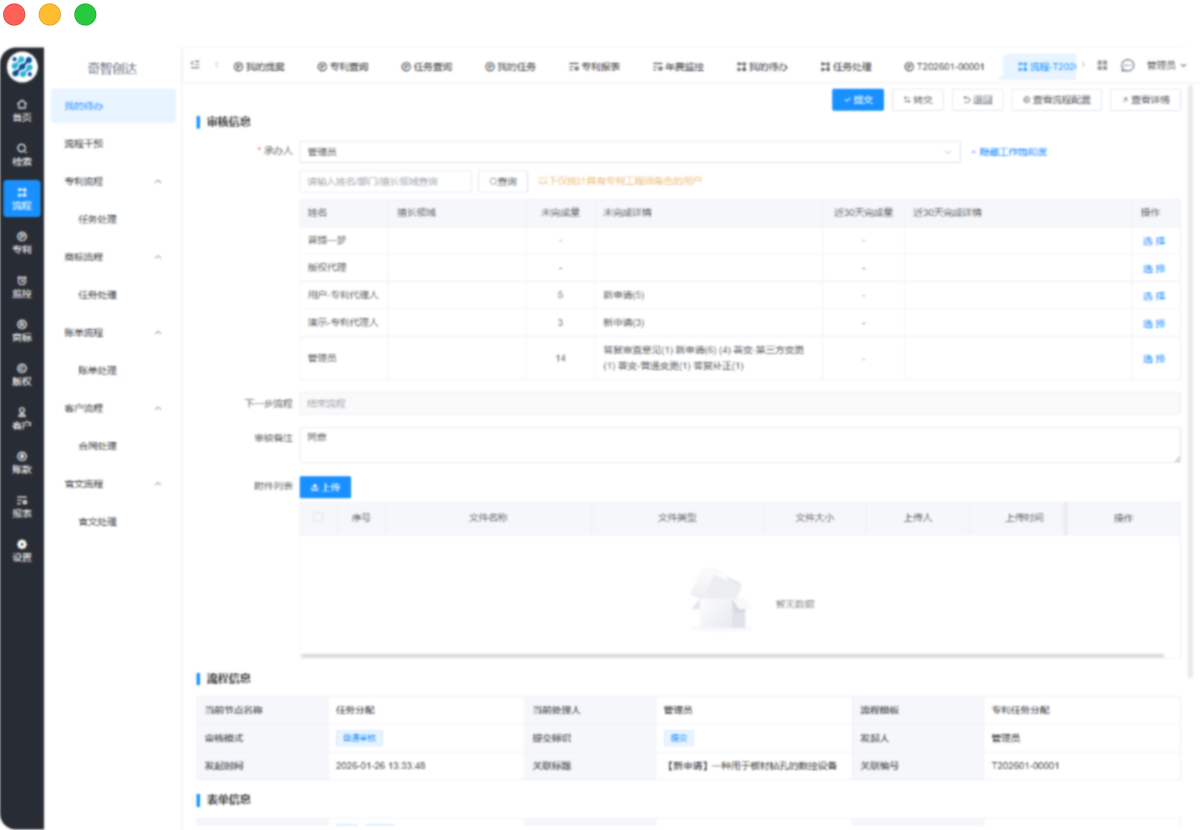
Task: Click the 检索 search icon in sidebar
Action: coord(21,154)
